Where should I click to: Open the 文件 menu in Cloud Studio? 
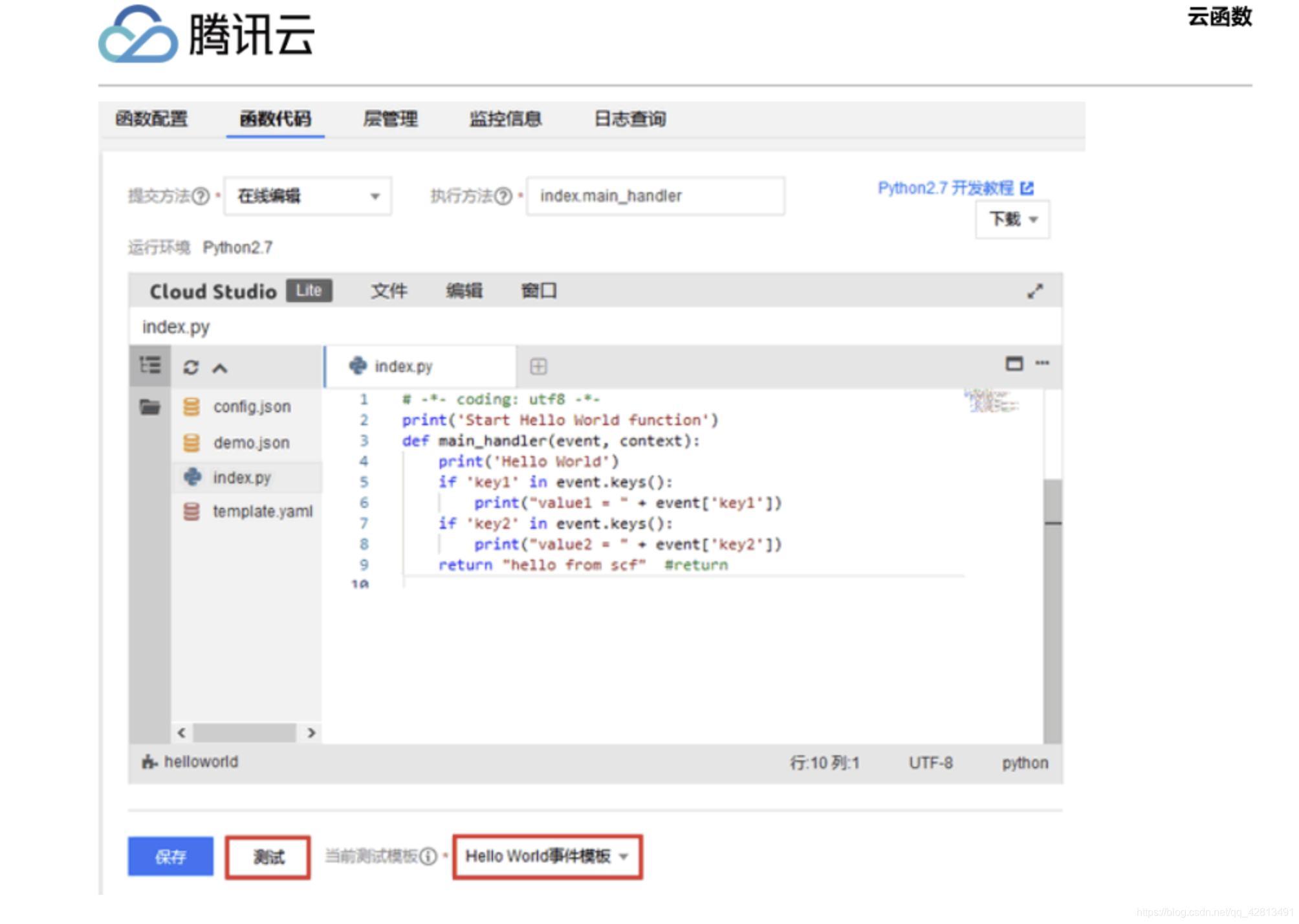(x=389, y=291)
